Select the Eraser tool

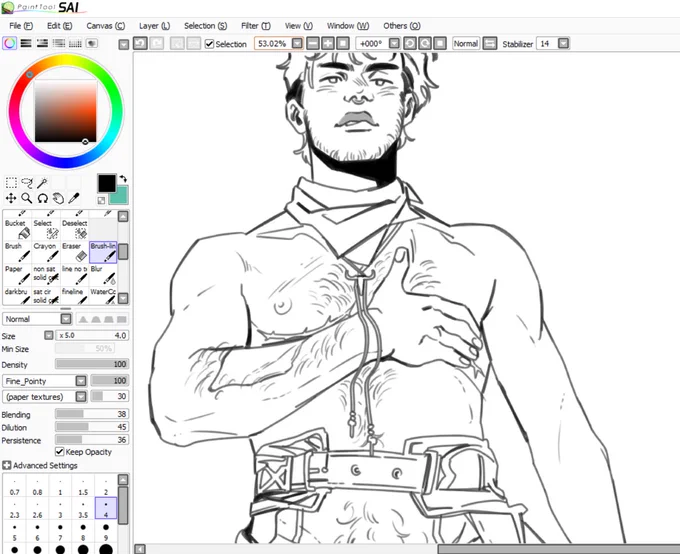75,252
